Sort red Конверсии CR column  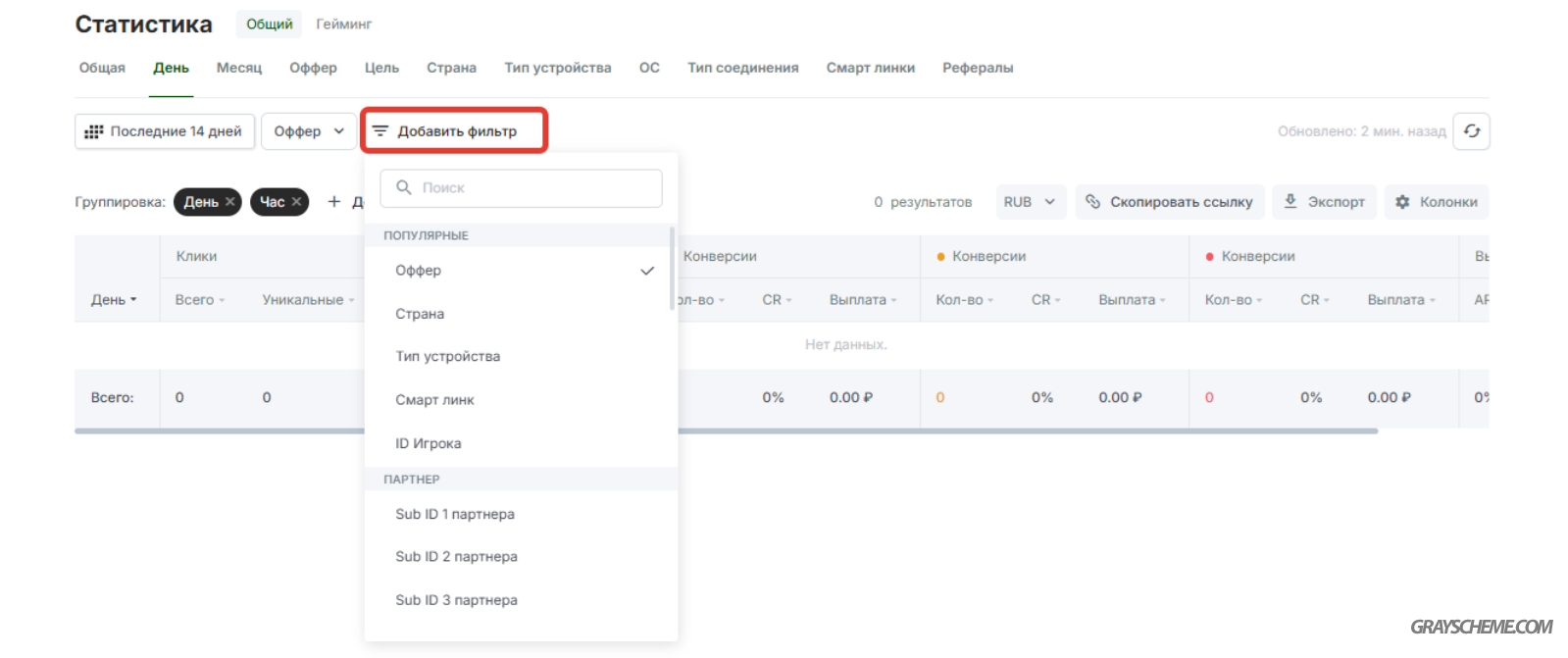tap(1315, 300)
